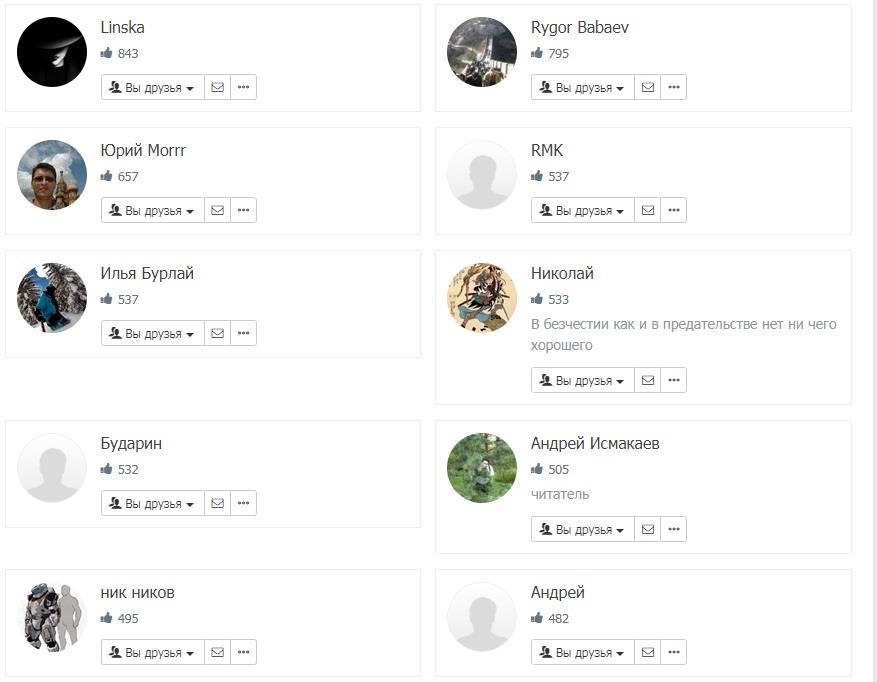Screen dimensions: 877x682
Task: Click the message envelope icon for Linska
Action: click(217, 87)
